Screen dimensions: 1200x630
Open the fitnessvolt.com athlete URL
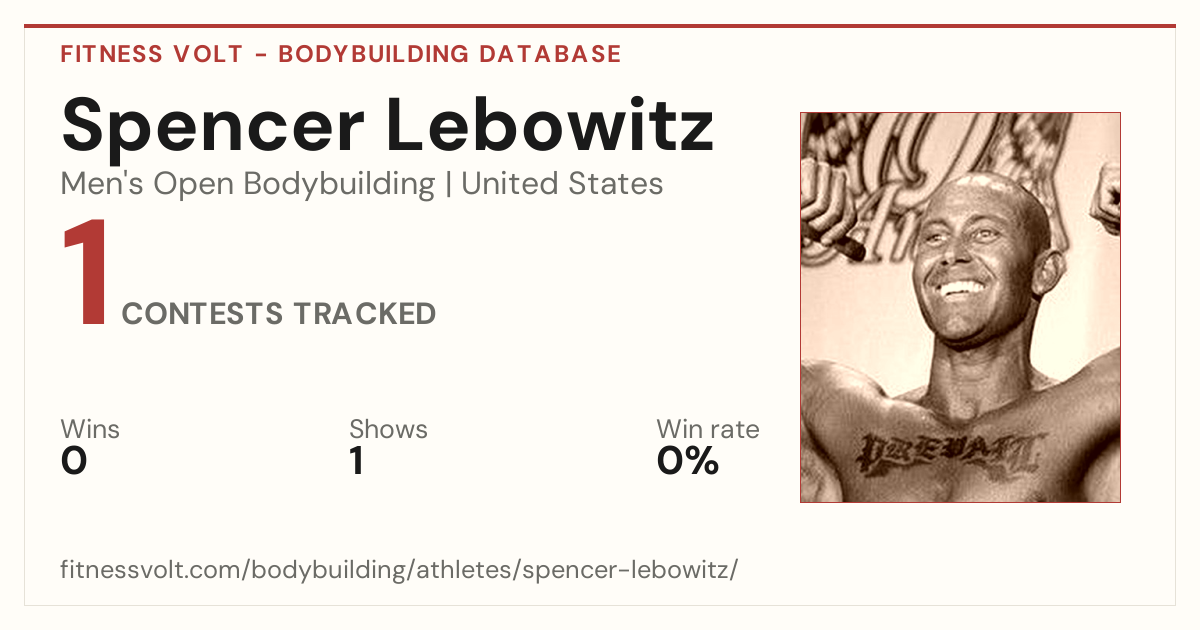pyautogui.click(x=399, y=570)
